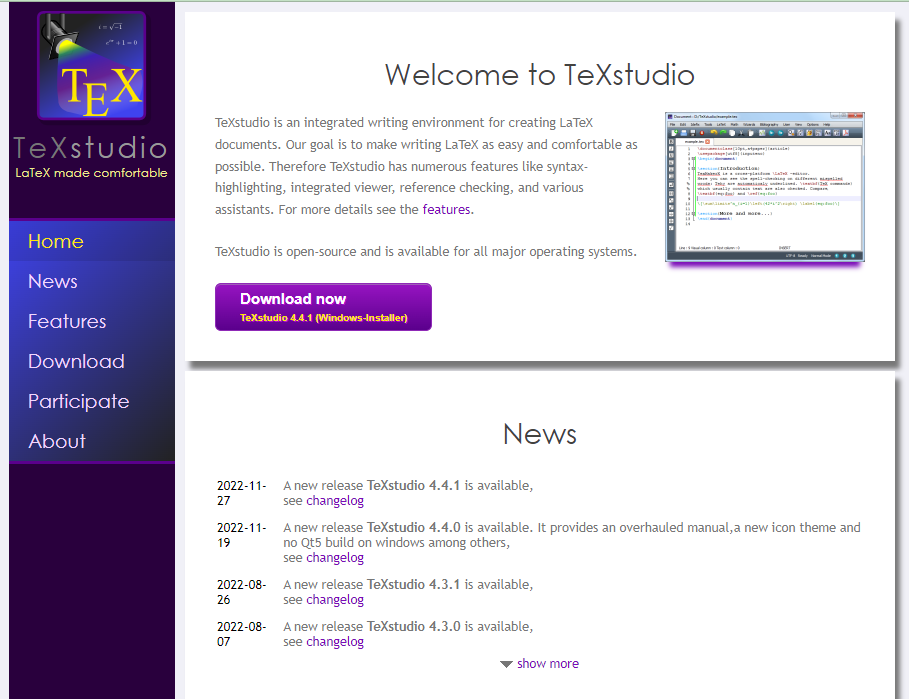Open changelog link for TeXstudio 4.4.1
The height and width of the screenshot is (699, 909).
coord(335,501)
